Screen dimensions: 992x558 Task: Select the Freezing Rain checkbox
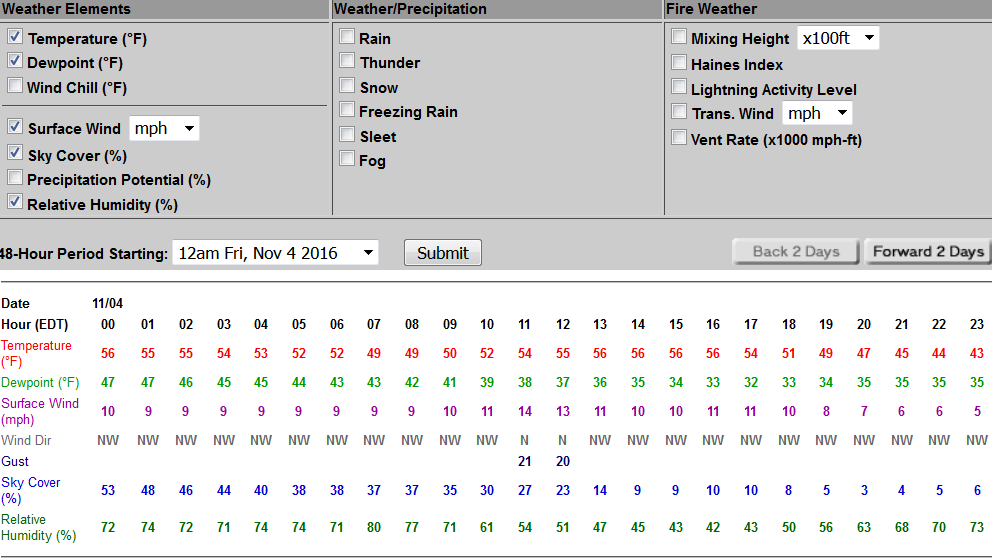(347, 110)
